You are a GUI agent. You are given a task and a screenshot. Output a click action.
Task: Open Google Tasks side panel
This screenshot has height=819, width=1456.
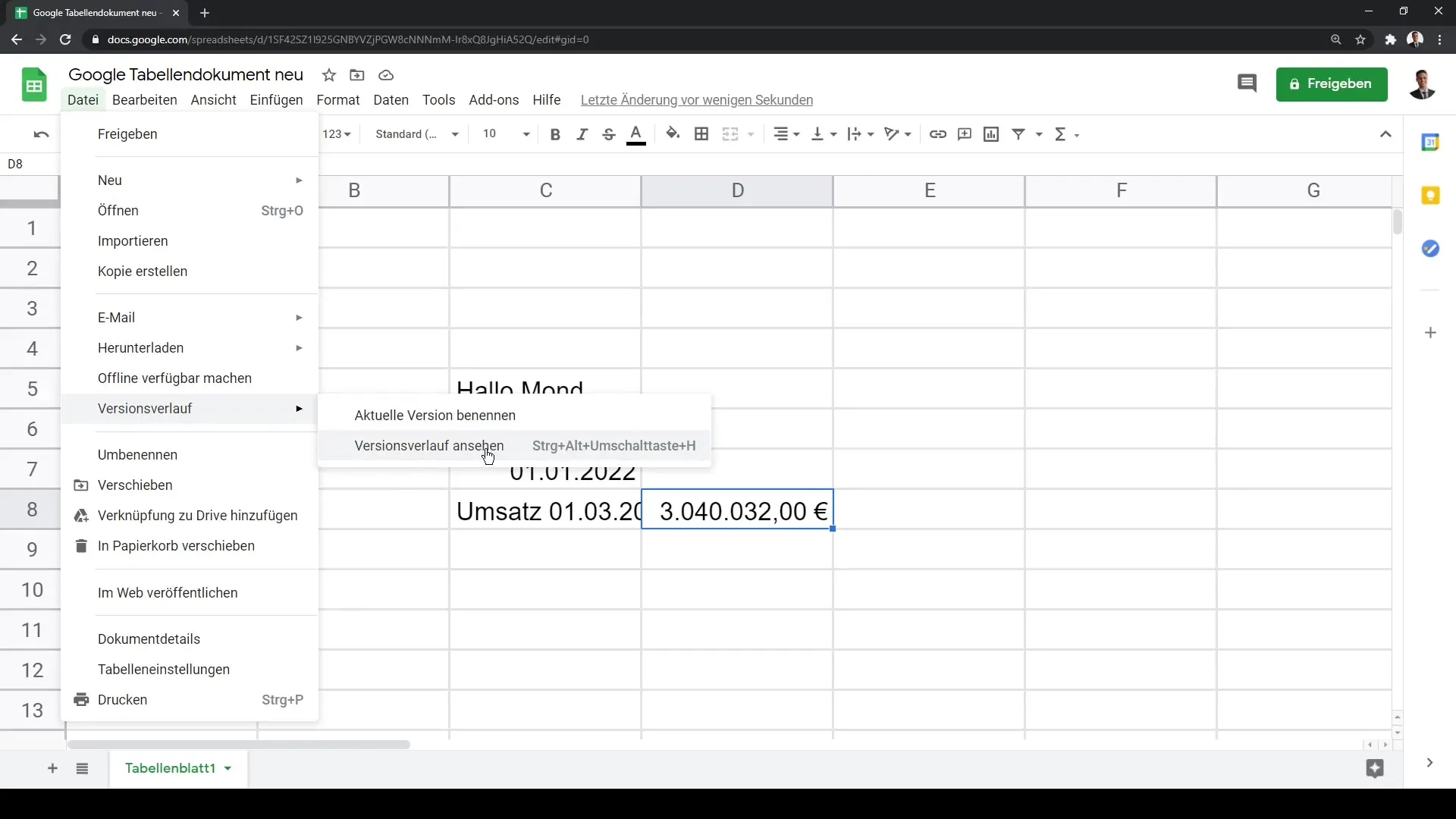click(x=1430, y=249)
